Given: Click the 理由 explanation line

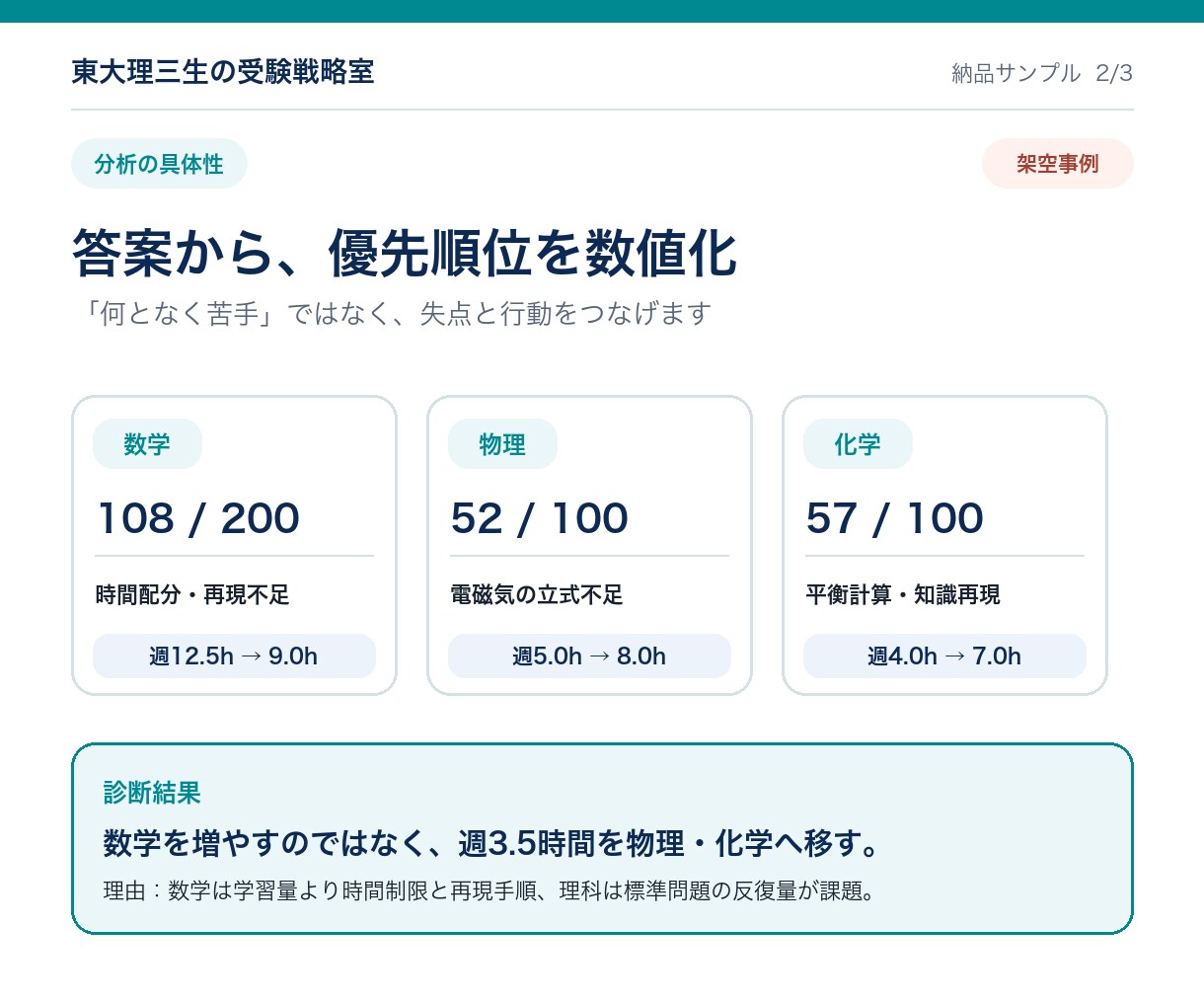Looking at the screenshot, I should [489, 890].
